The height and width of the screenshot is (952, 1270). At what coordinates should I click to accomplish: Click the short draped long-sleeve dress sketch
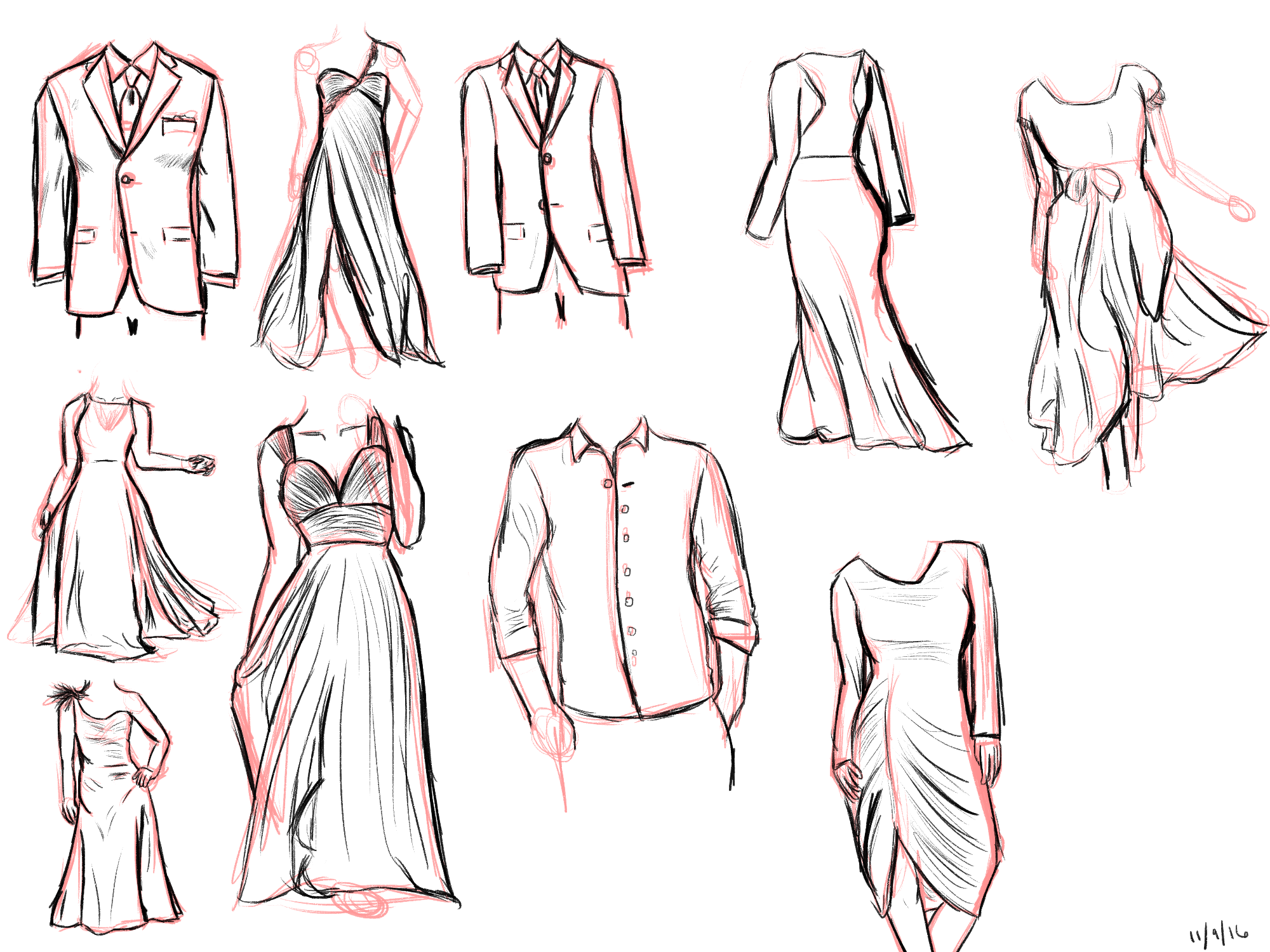pyautogui.click(x=918, y=746)
